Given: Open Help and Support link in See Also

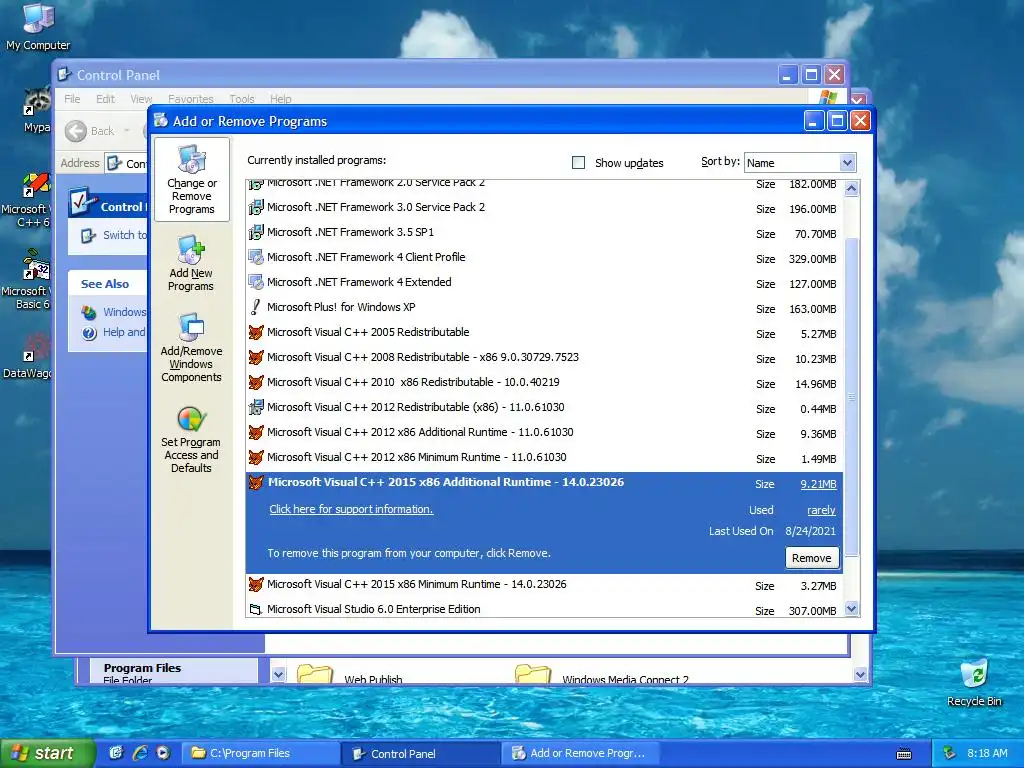Looking at the screenshot, I should pyautogui.click(x=124, y=332).
